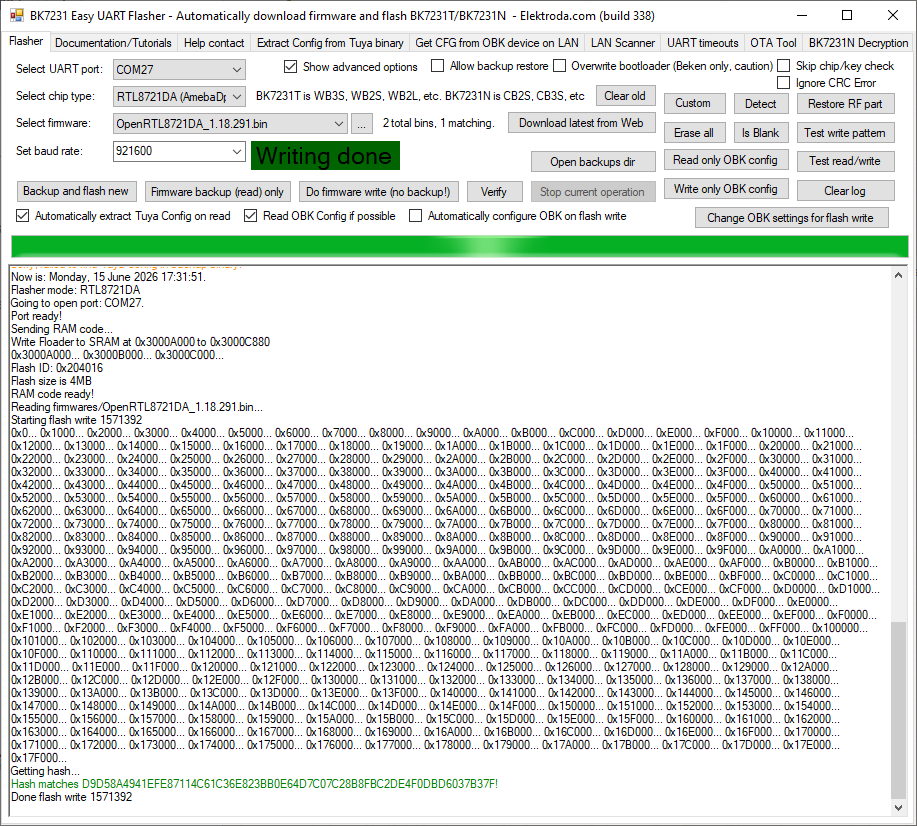The width and height of the screenshot is (917, 826).
Task: Click Download latest from Web
Action: (581, 123)
